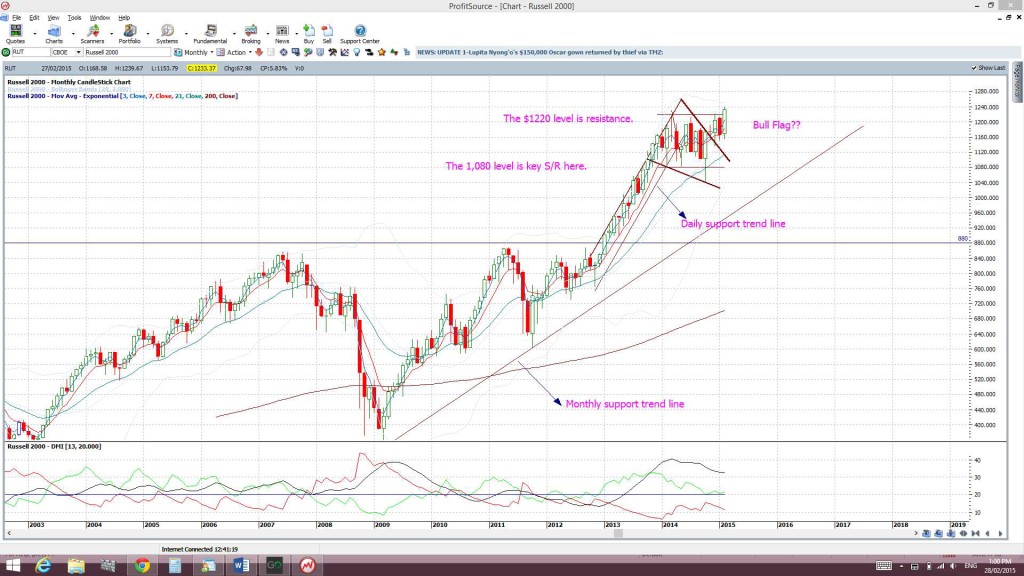Toggle the Show Last checkbox

pos(974,68)
